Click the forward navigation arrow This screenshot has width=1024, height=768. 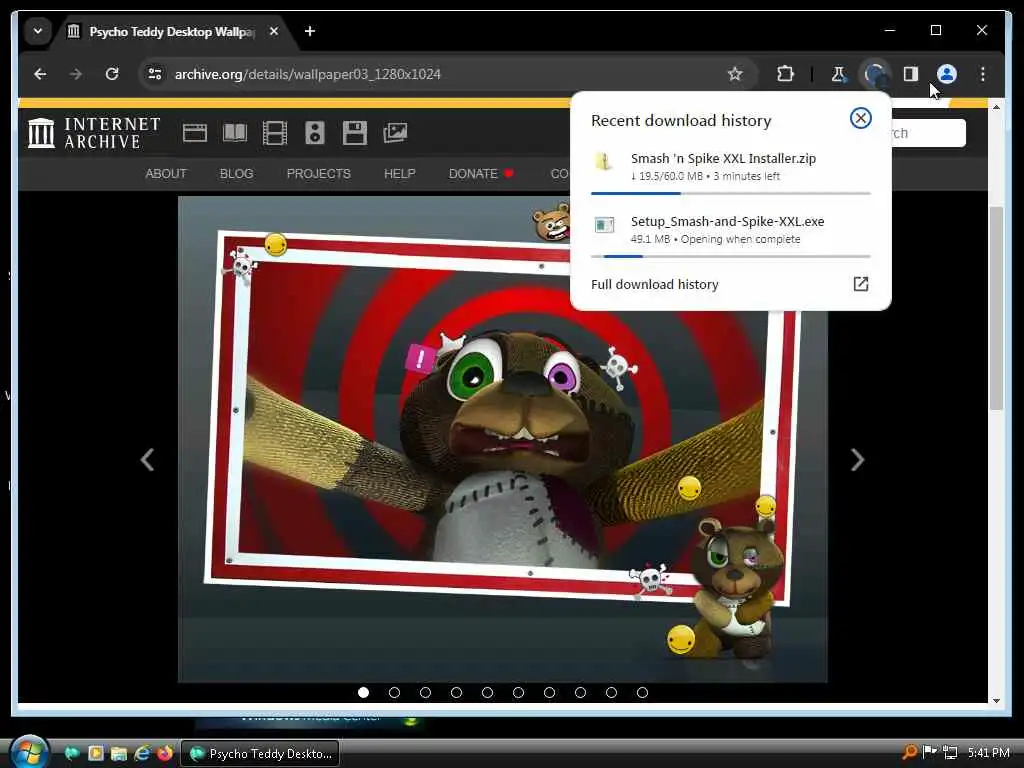(x=76, y=74)
